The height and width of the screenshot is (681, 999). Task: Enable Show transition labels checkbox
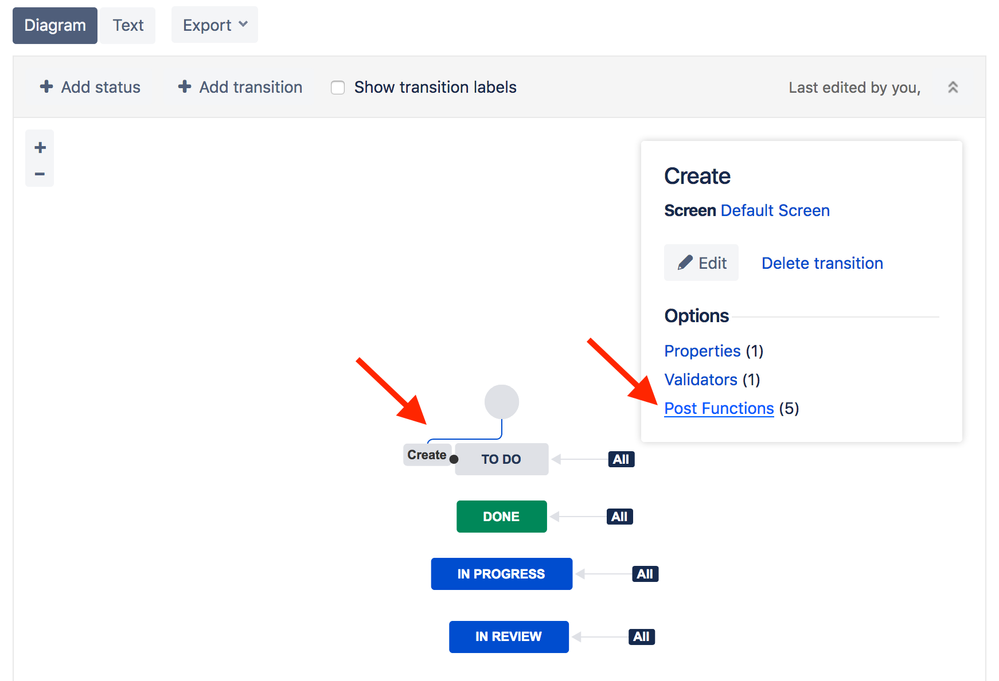pyautogui.click(x=338, y=87)
